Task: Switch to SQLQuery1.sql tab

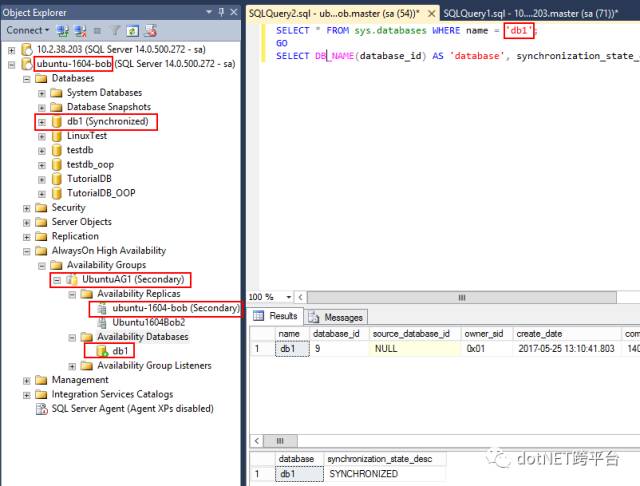Action: tap(531, 13)
